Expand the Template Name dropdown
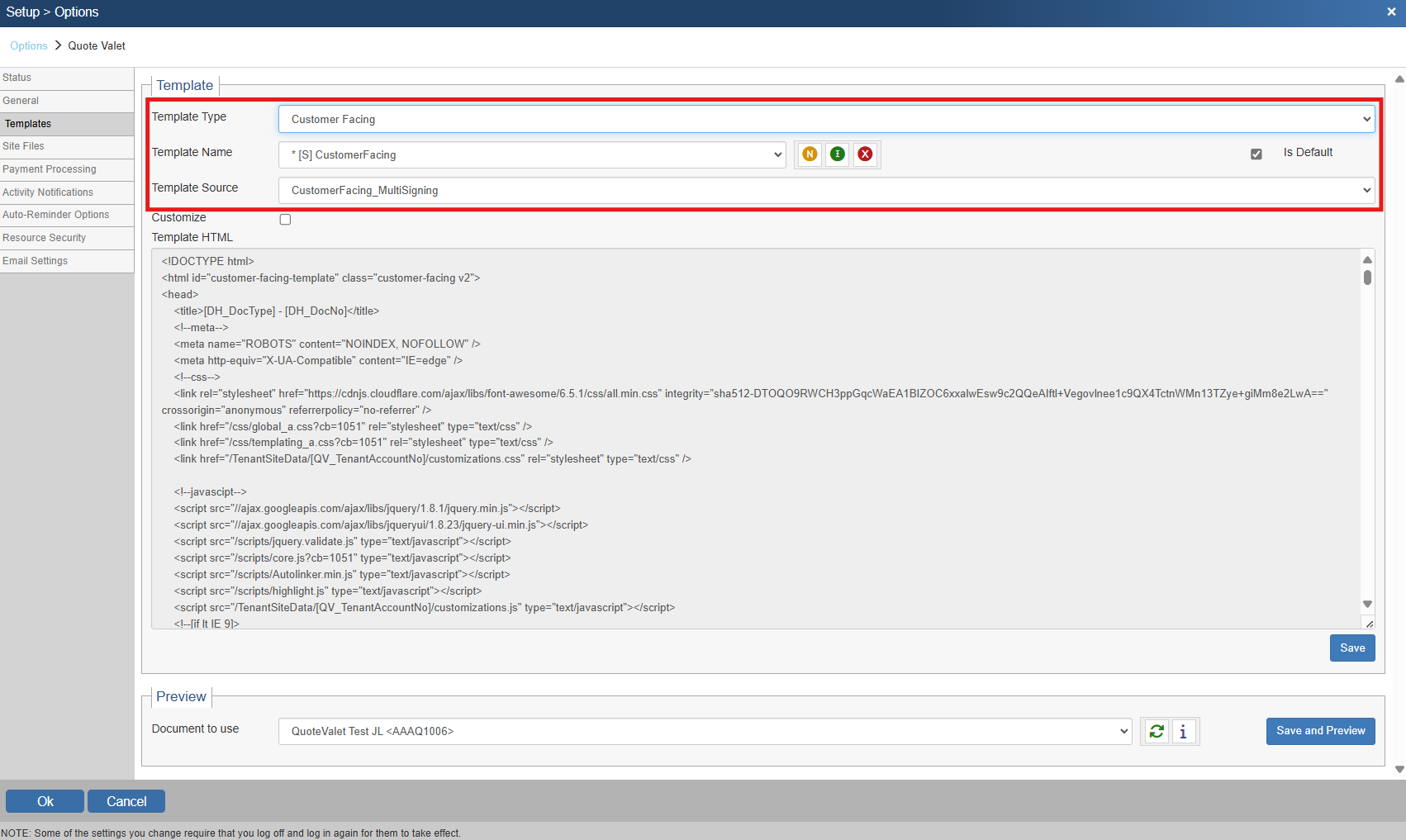Image resolution: width=1406 pixels, height=840 pixels. click(x=532, y=154)
